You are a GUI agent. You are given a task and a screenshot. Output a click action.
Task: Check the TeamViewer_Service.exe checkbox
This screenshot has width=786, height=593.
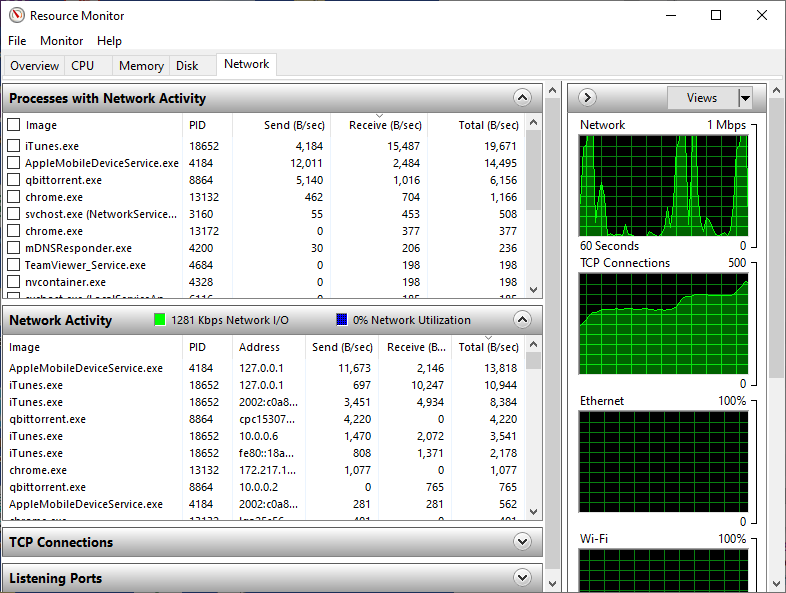[14, 265]
